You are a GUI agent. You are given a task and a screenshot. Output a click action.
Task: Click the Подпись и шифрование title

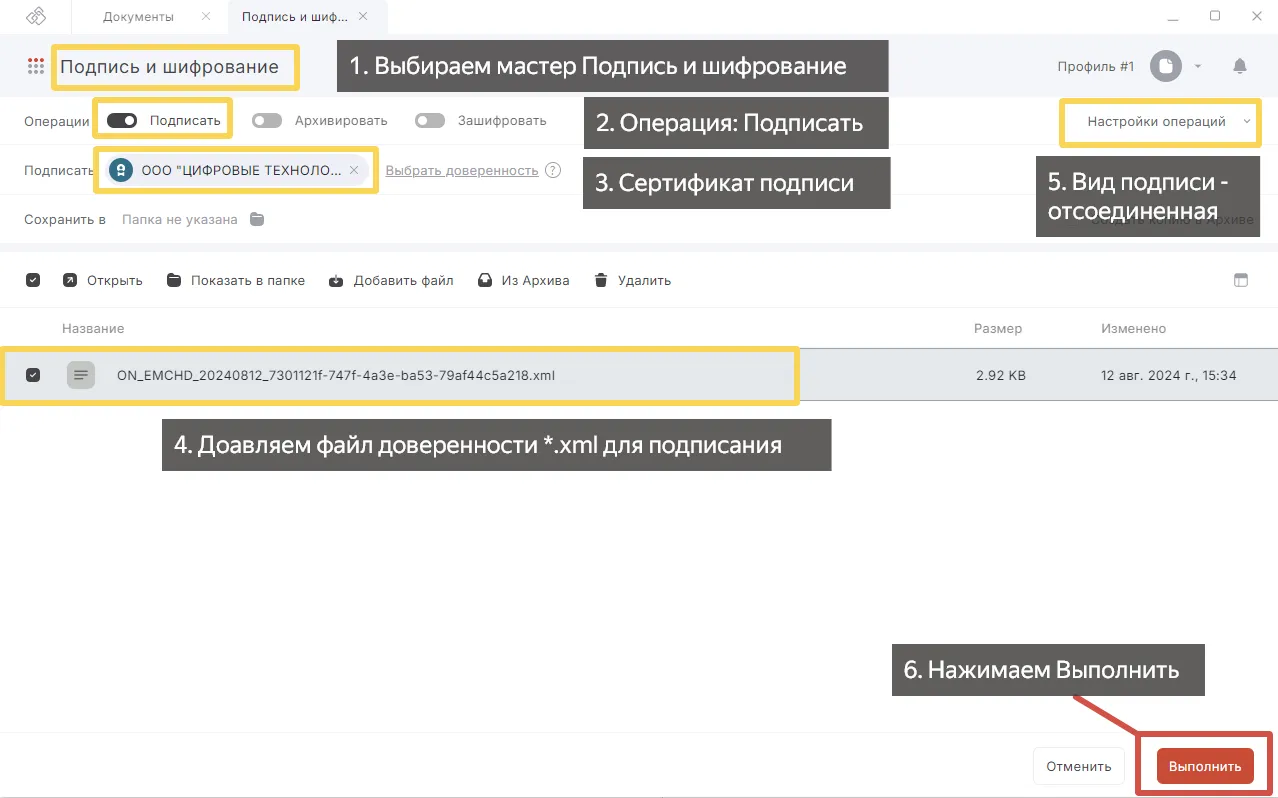tap(170, 67)
